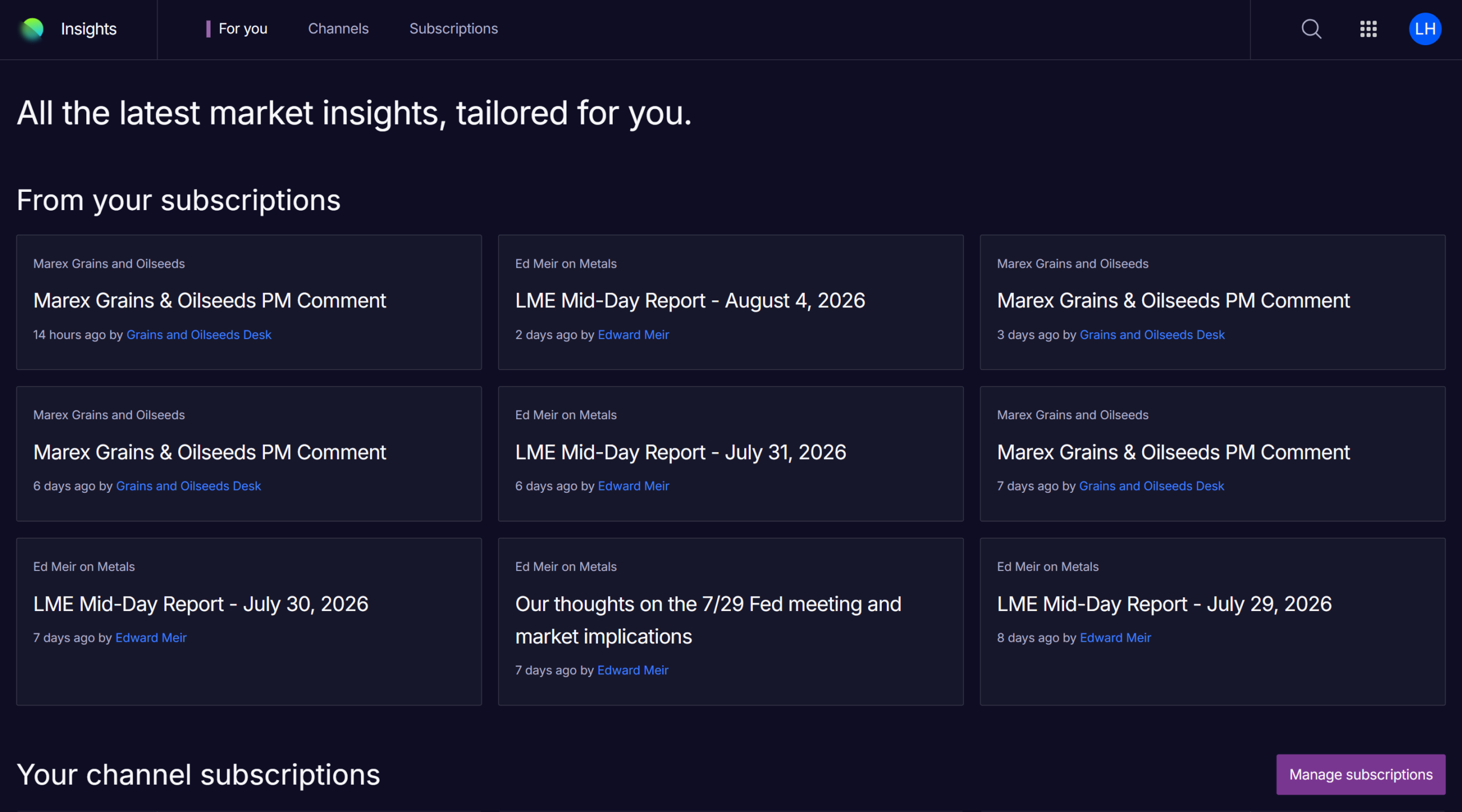Open PM Comment article from 7 days ago

[1174, 452]
